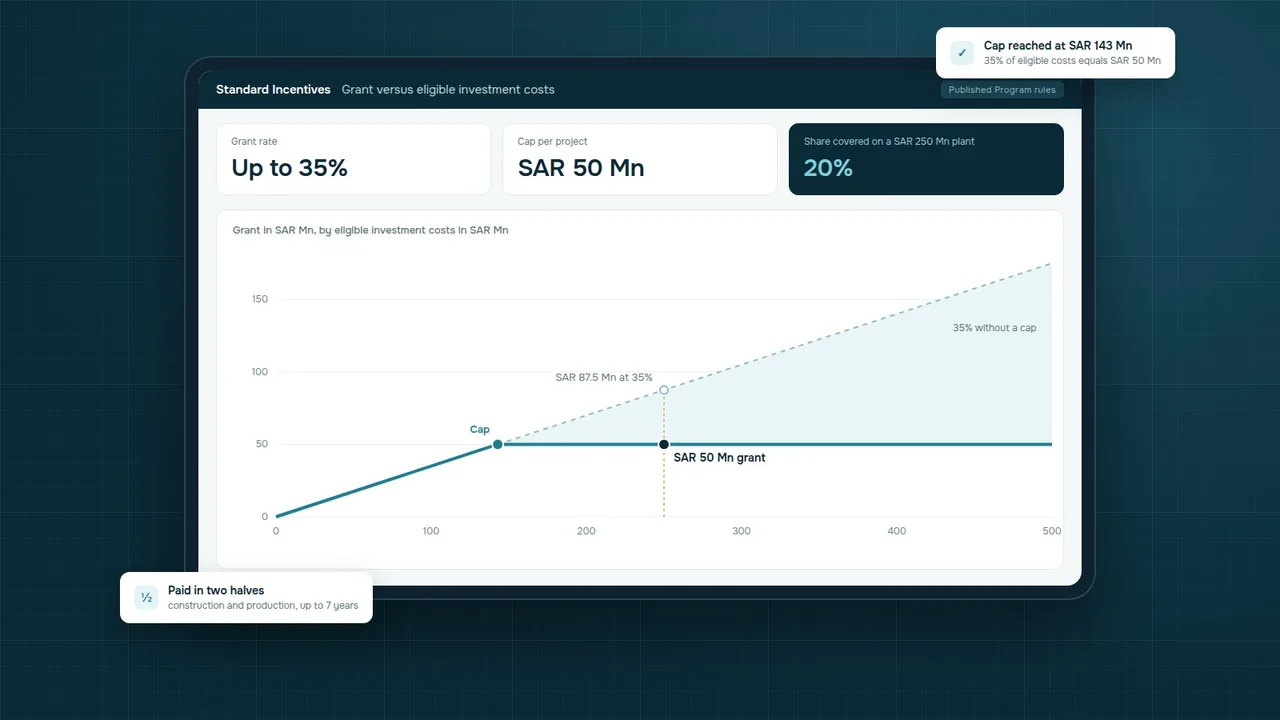The image size is (1280, 720).
Task: Click the "Paid in two halves" callout title
Action: point(216,591)
